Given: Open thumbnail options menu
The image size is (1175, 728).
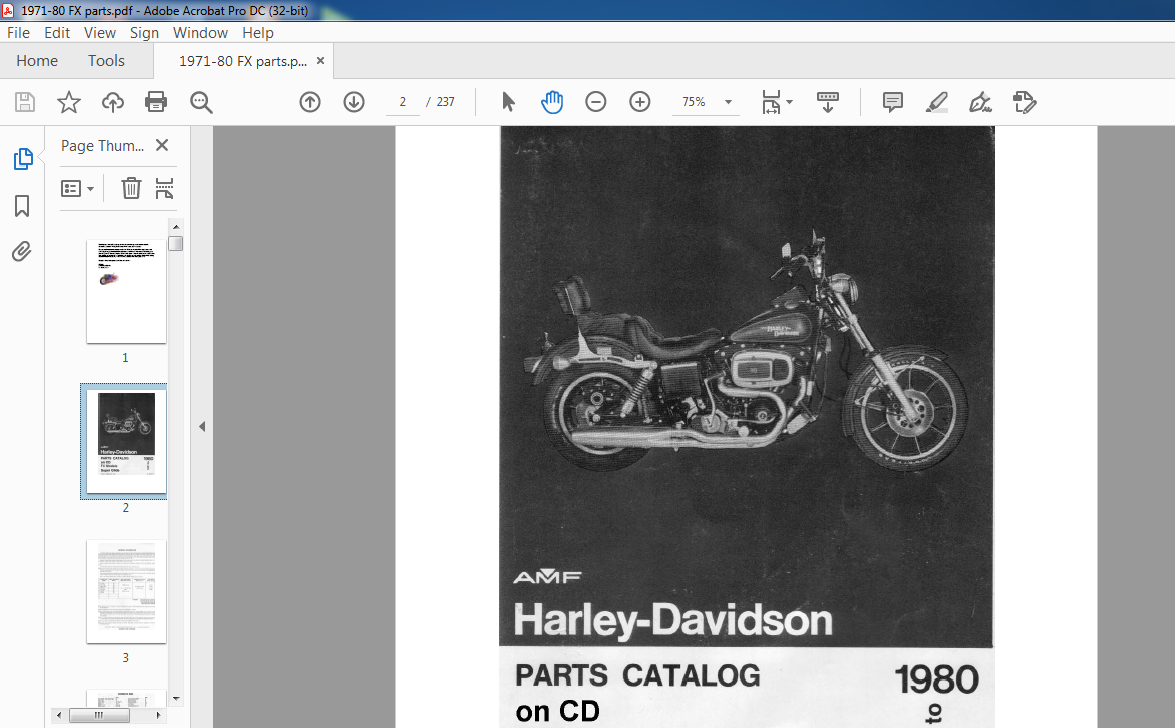Looking at the screenshot, I should point(77,188).
